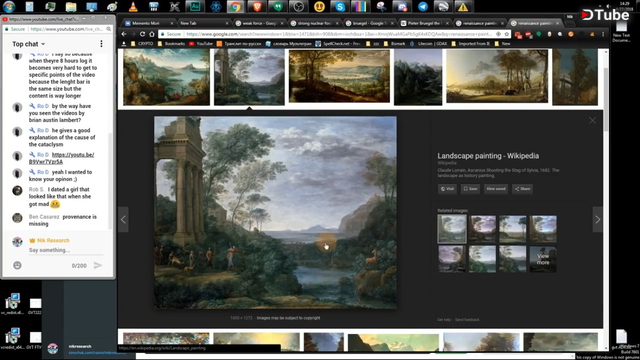
Task: Open the Litecoin GDAX bookmark
Action: click(x=429, y=43)
